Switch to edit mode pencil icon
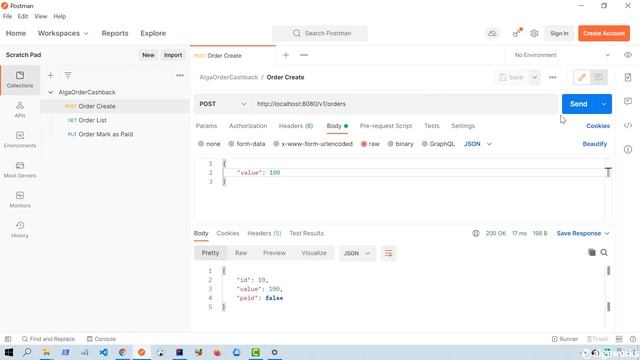This screenshot has height=360, width=640. [582, 77]
